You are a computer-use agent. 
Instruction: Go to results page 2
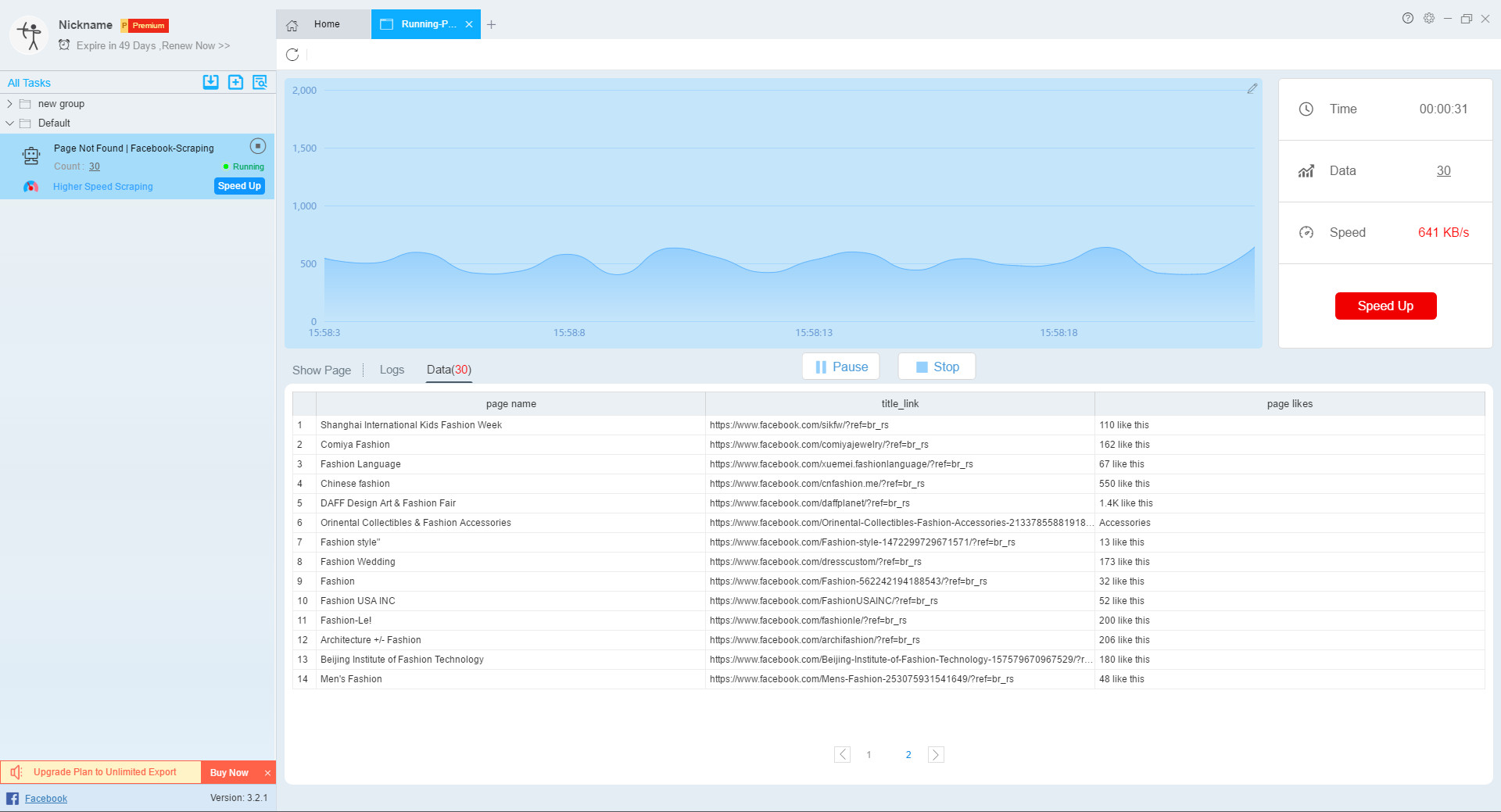click(x=908, y=755)
